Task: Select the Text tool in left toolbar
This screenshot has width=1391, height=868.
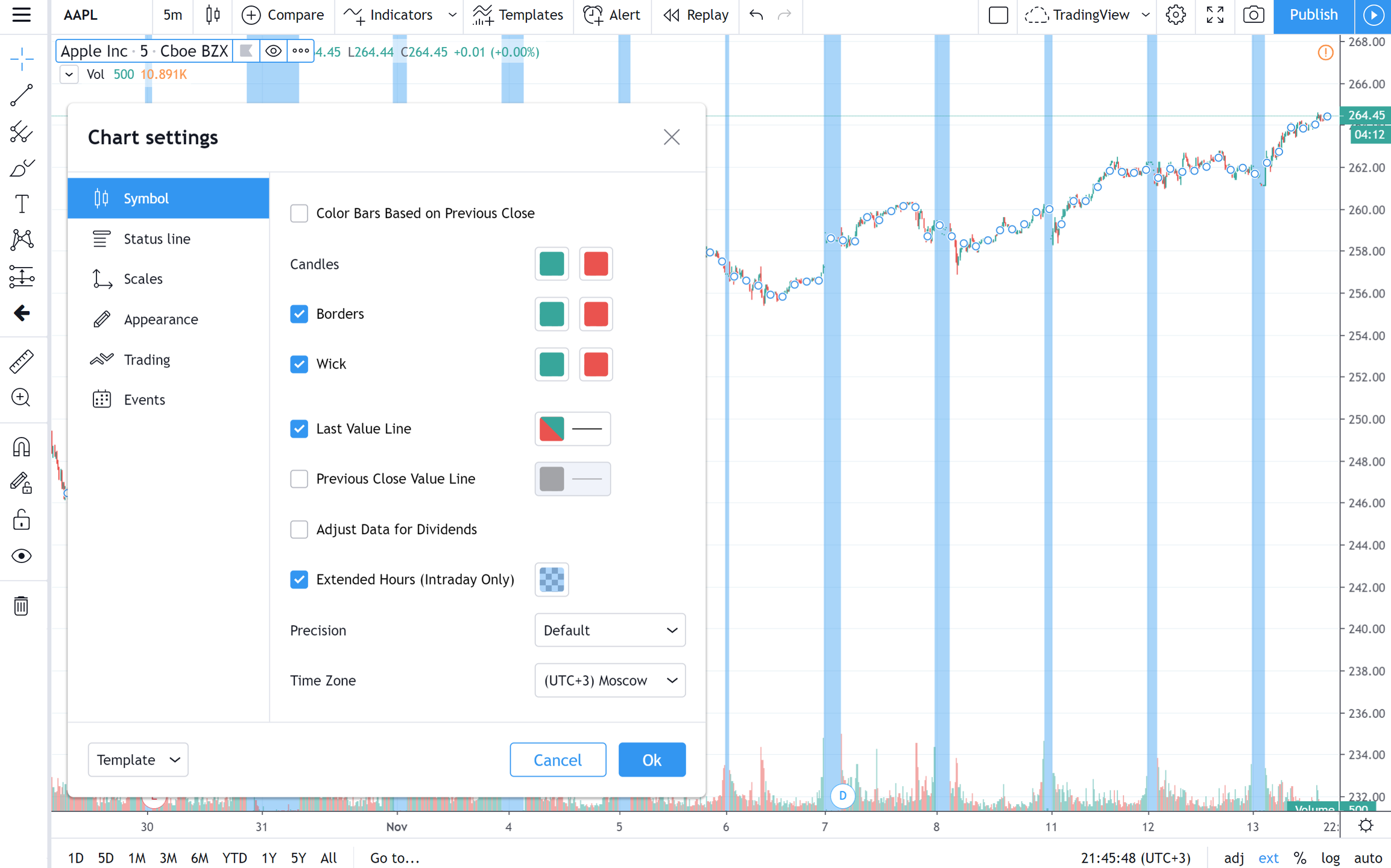Action: tap(22, 204)
